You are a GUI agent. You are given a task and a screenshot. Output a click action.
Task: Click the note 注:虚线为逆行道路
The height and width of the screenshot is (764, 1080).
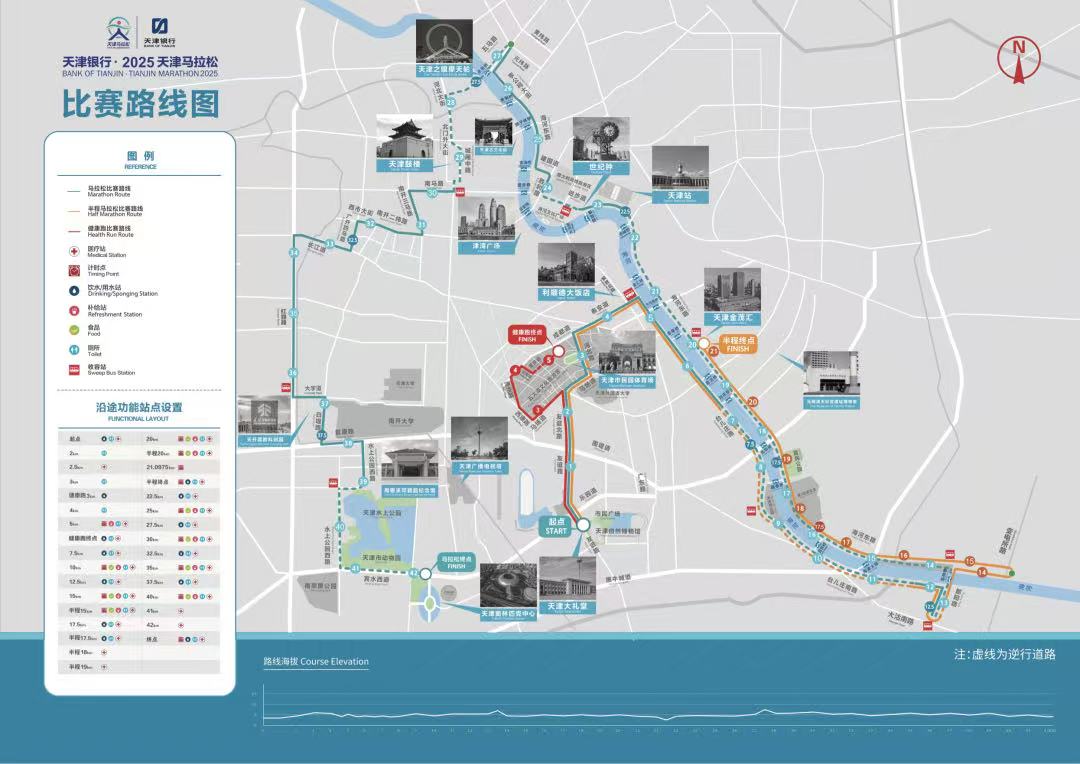click(1004, 654)
